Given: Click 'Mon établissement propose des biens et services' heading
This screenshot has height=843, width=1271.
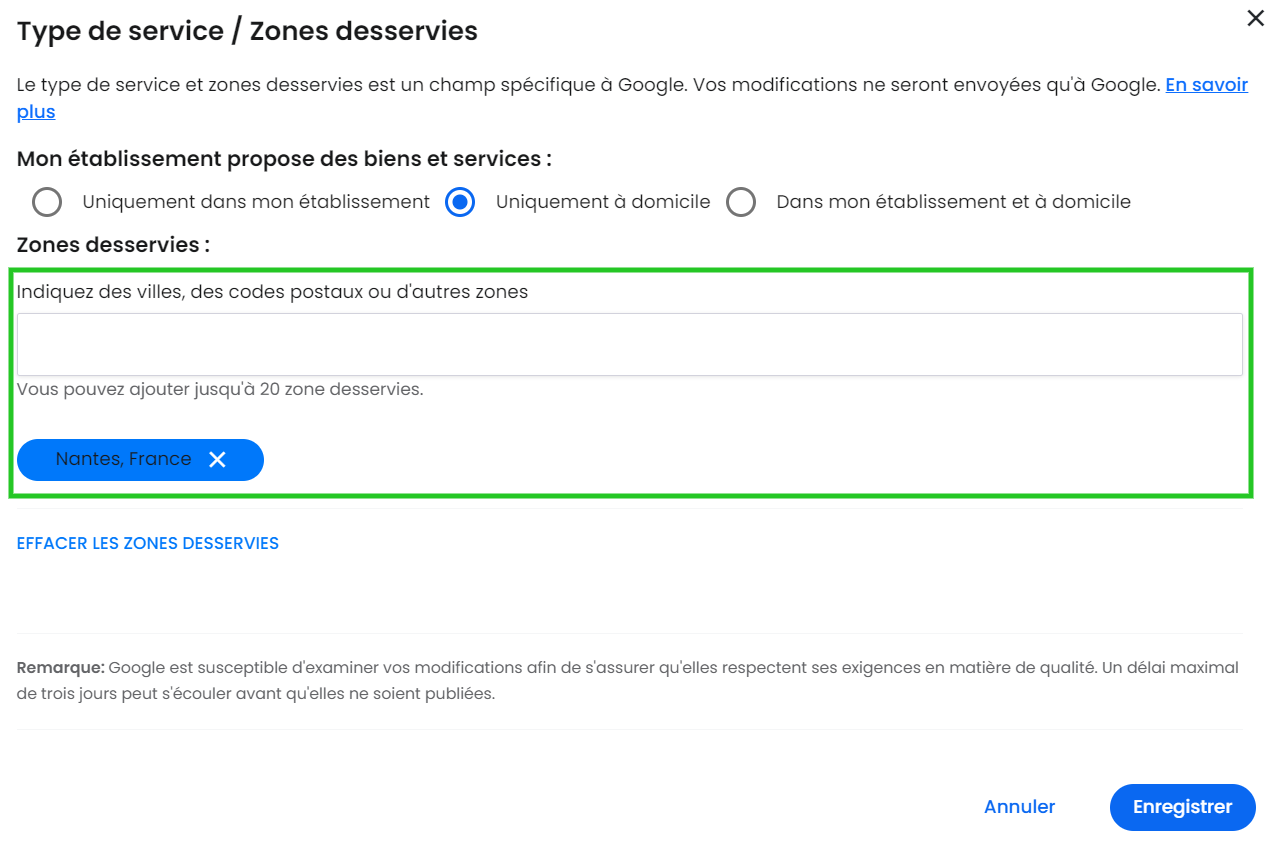Looking at the screenshot, I should click(x=284, y=159).
